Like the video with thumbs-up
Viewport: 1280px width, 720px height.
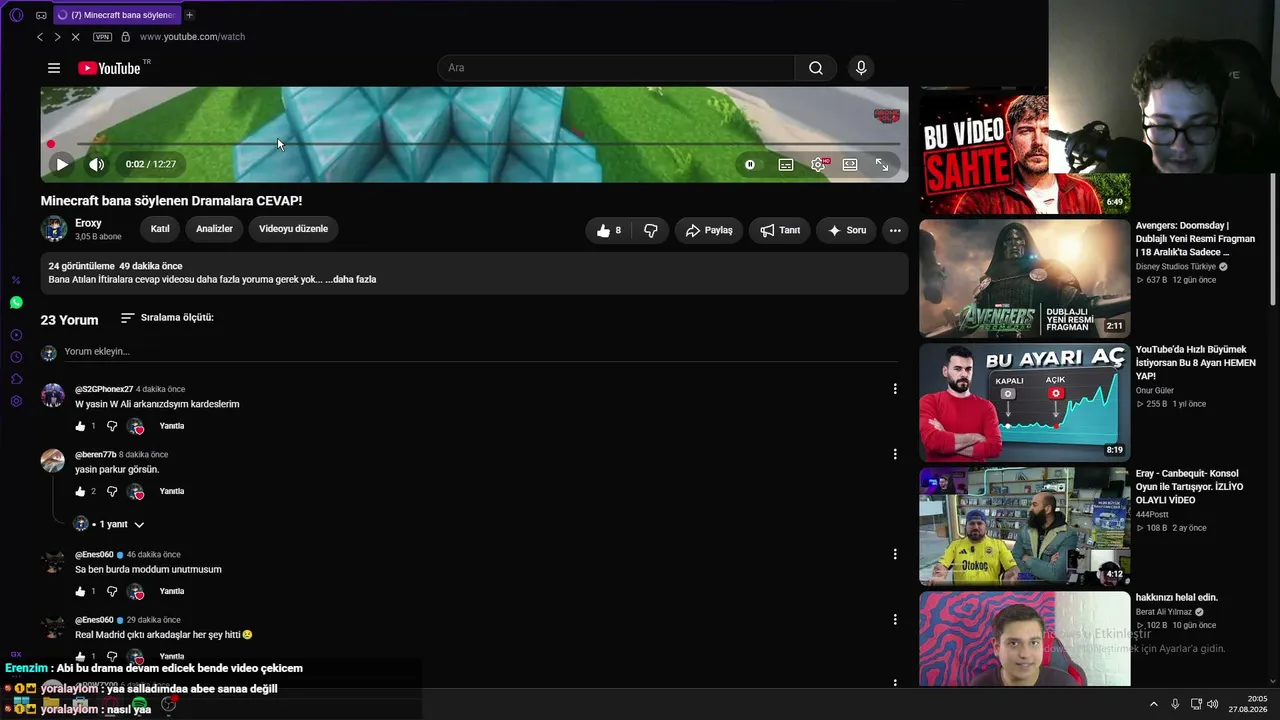(608, 230)
